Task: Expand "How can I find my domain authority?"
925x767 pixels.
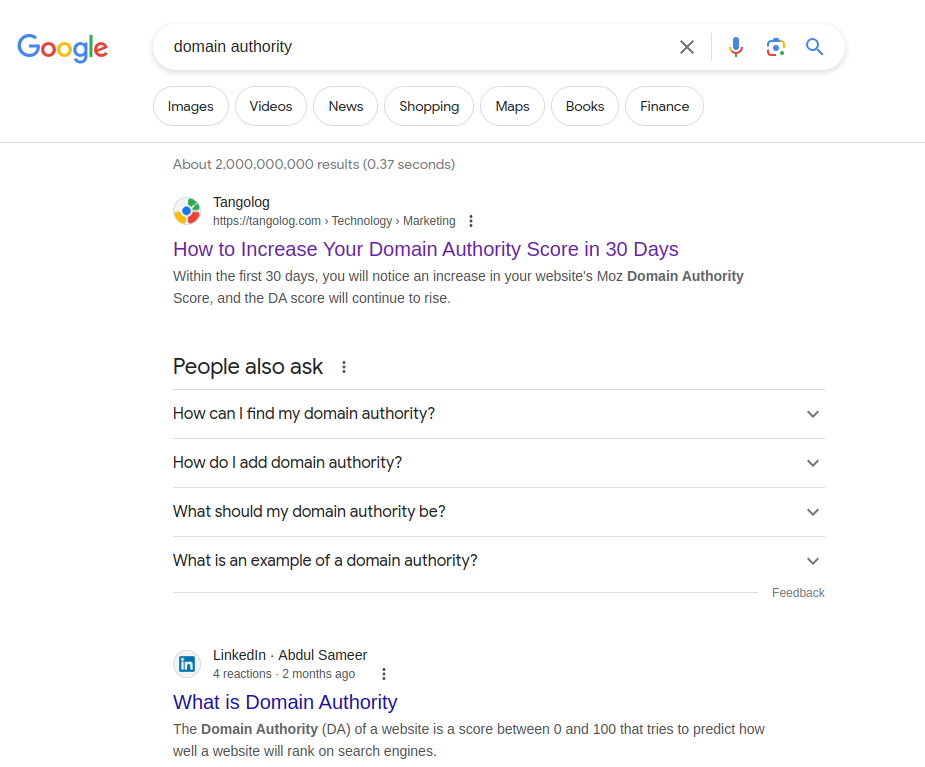Action: (498, 414)
